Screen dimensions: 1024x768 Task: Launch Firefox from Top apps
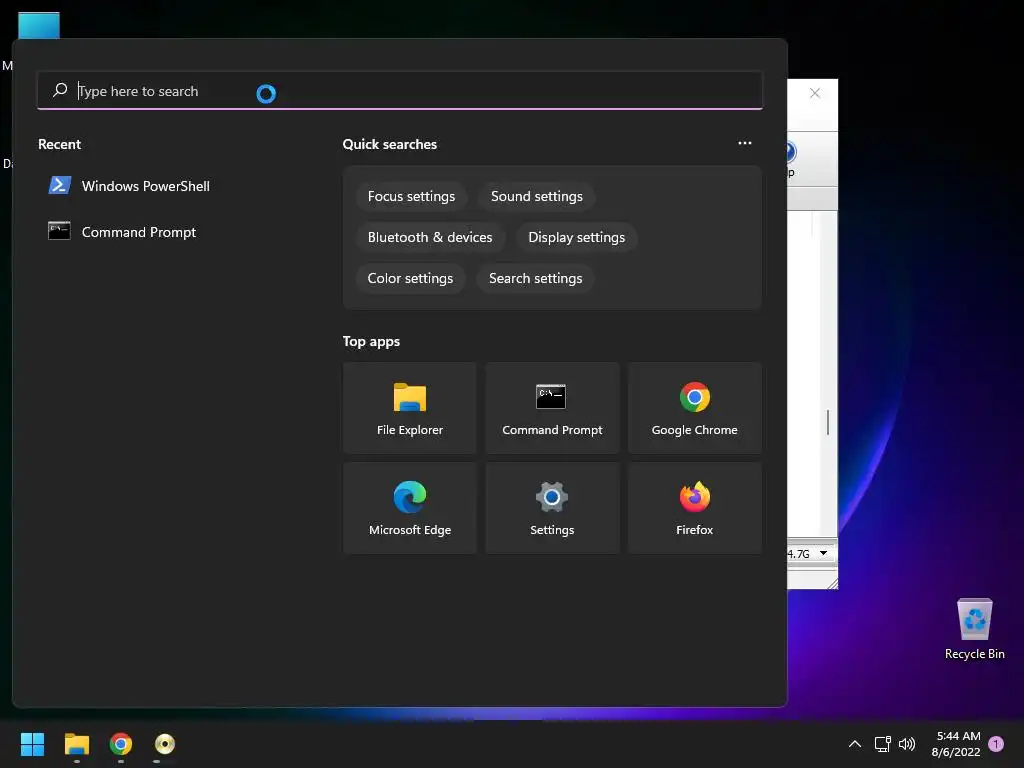click(694, 508)
